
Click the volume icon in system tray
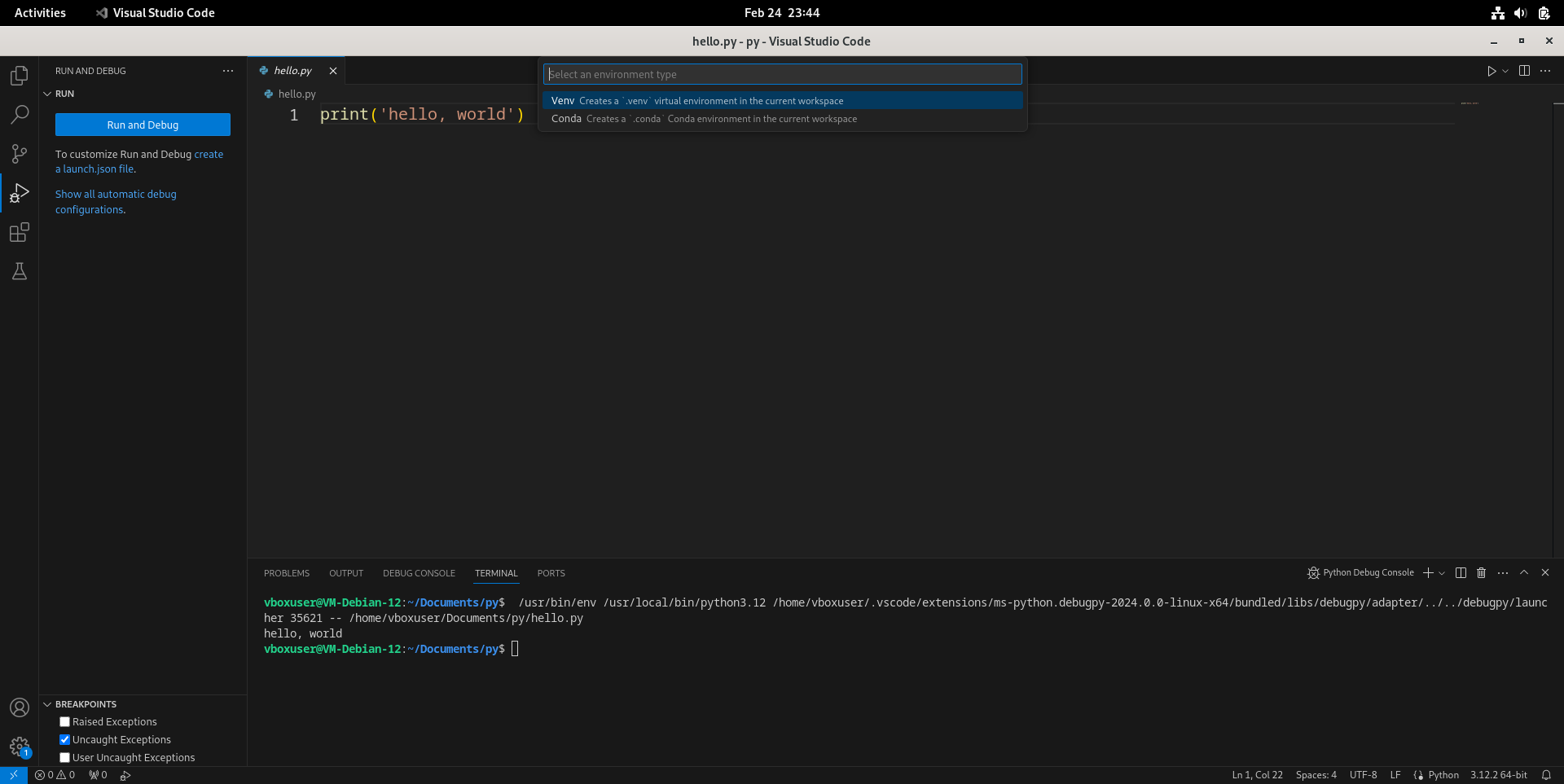click(x=1520, y=13)
